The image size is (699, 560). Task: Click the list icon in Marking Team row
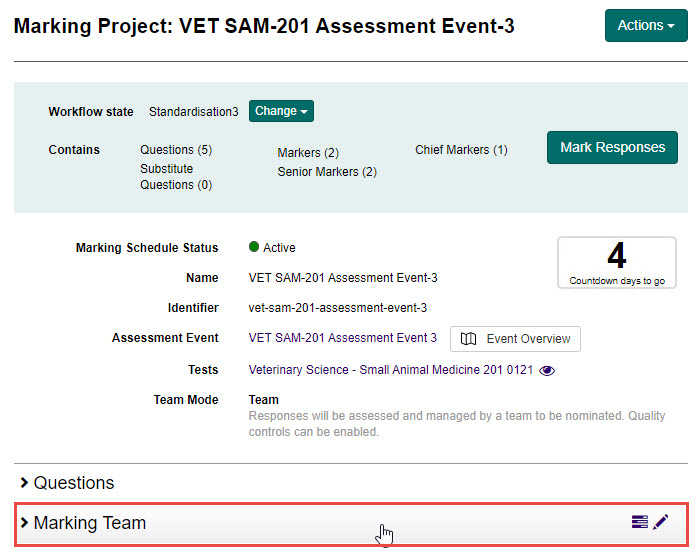[639, 522]
